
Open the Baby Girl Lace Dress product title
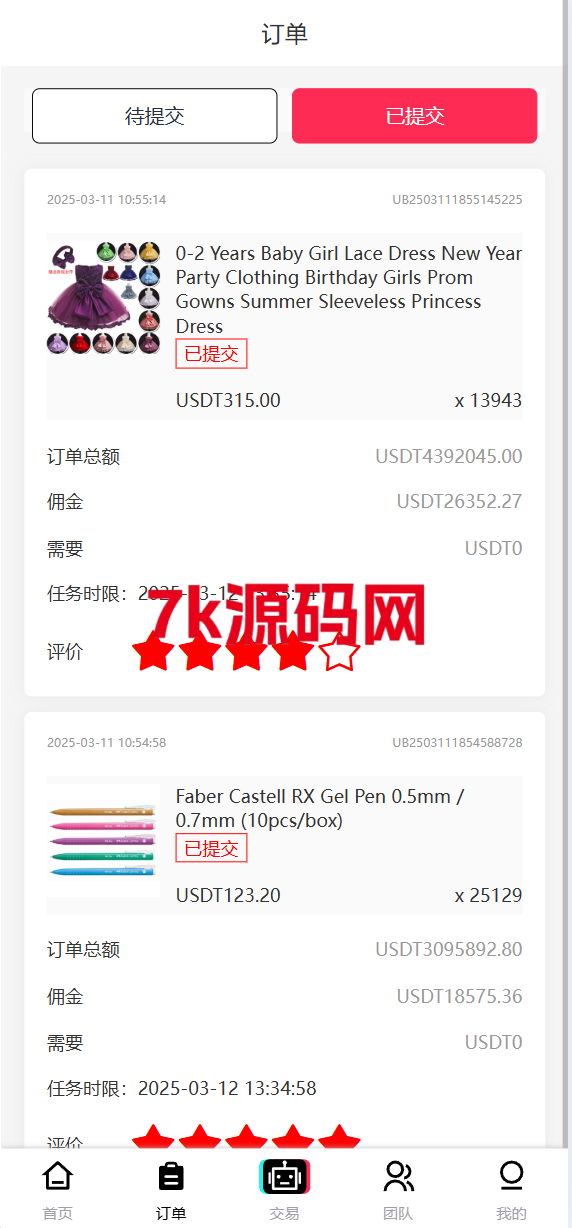pos(349,290)
